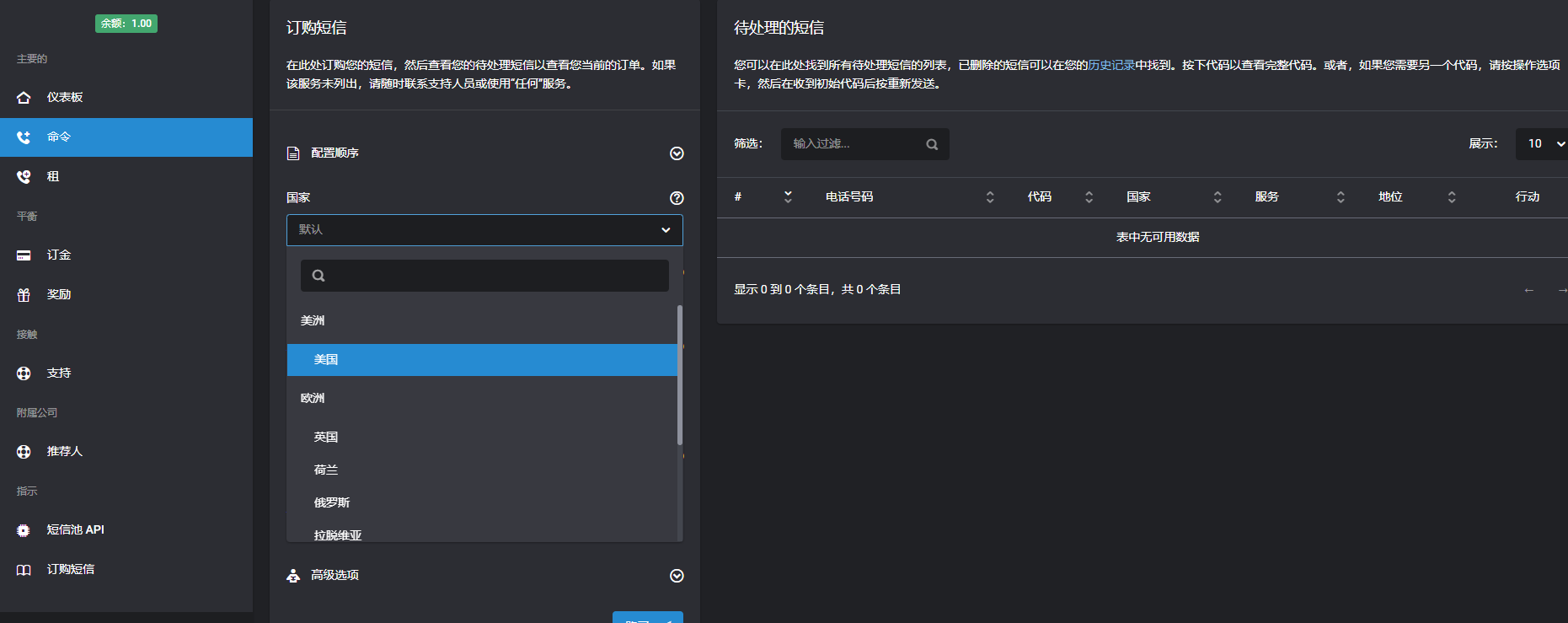Open 奖励 sidebar menu item
This screenshot has width=1568, height=623.
coord(126,295)
